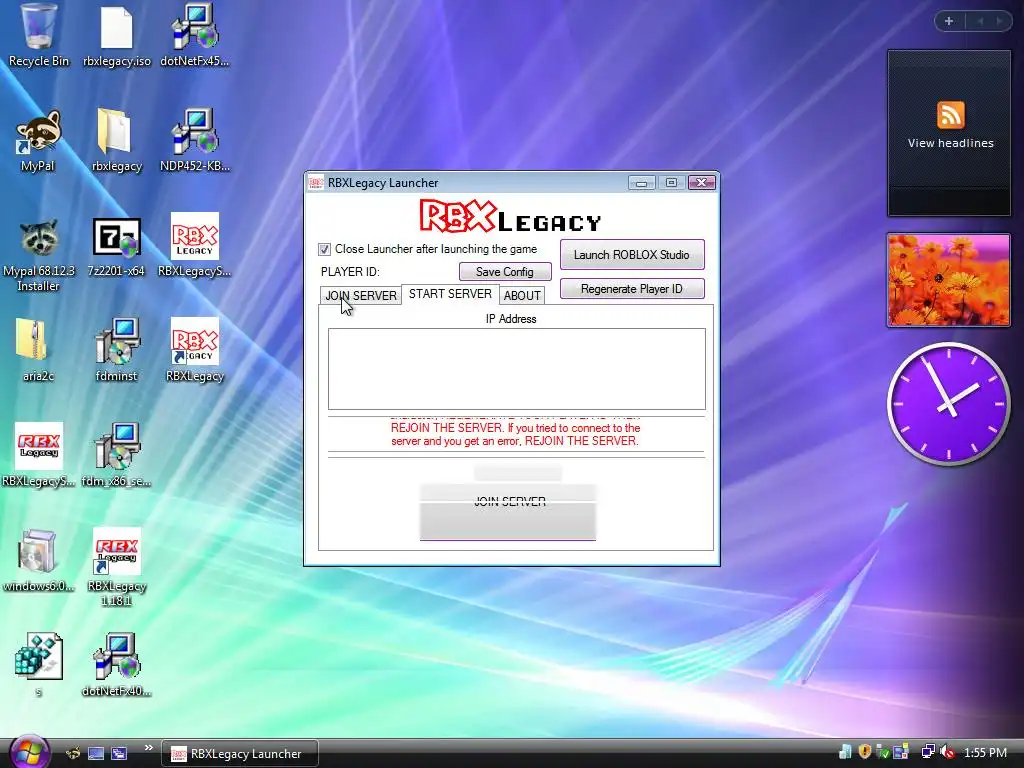1024x768 pixels.
Task: Toggle Close Launcher after launching checkbox
Action: [325, 249]
